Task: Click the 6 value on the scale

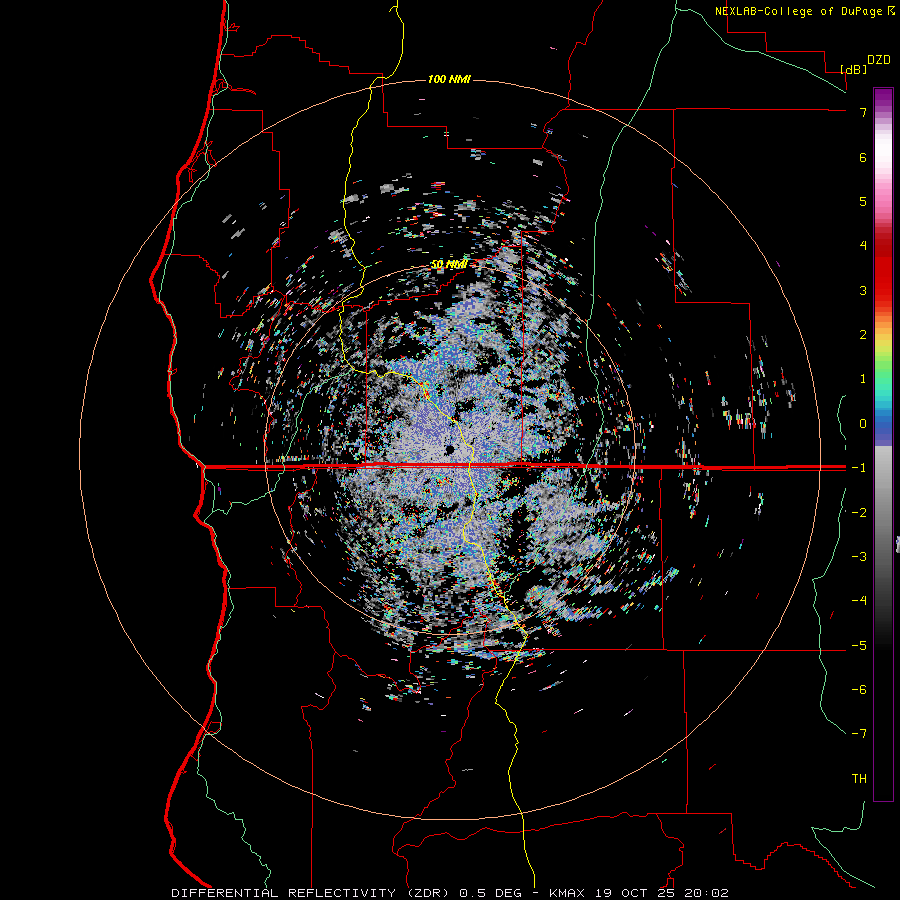Action: 863,157
